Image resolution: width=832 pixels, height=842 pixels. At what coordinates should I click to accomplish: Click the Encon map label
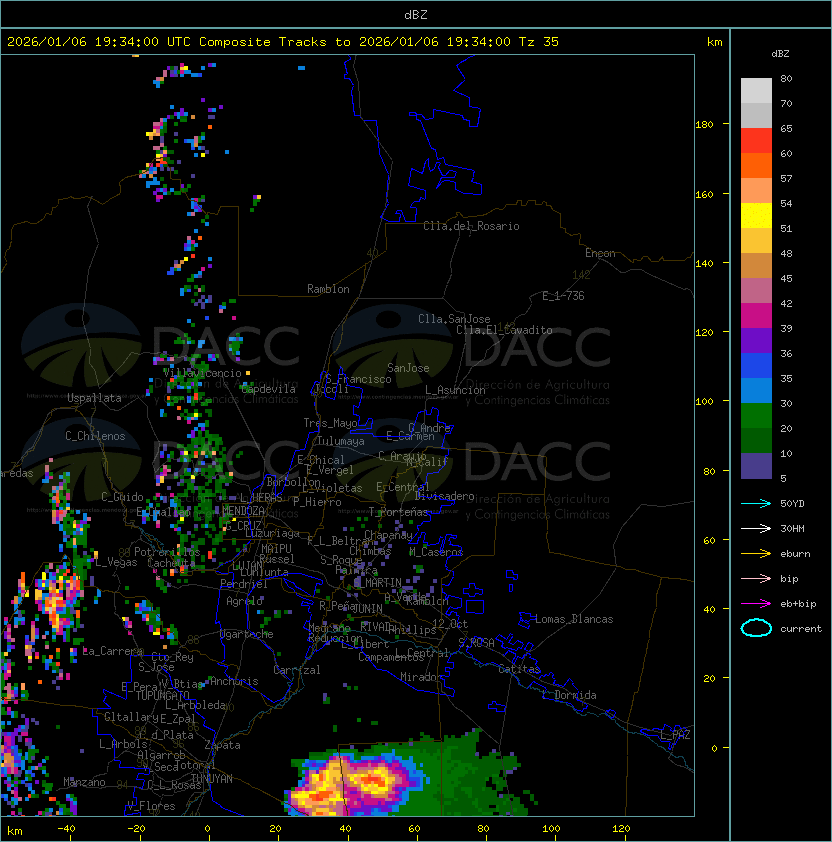pos(600,253)
